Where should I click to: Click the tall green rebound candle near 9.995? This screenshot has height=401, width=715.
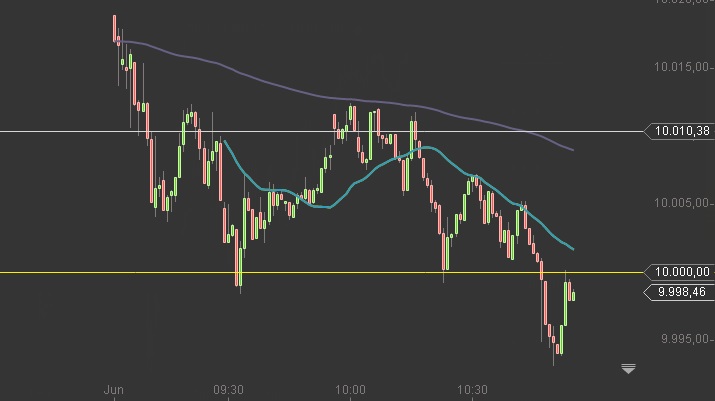tap(565, 303)
